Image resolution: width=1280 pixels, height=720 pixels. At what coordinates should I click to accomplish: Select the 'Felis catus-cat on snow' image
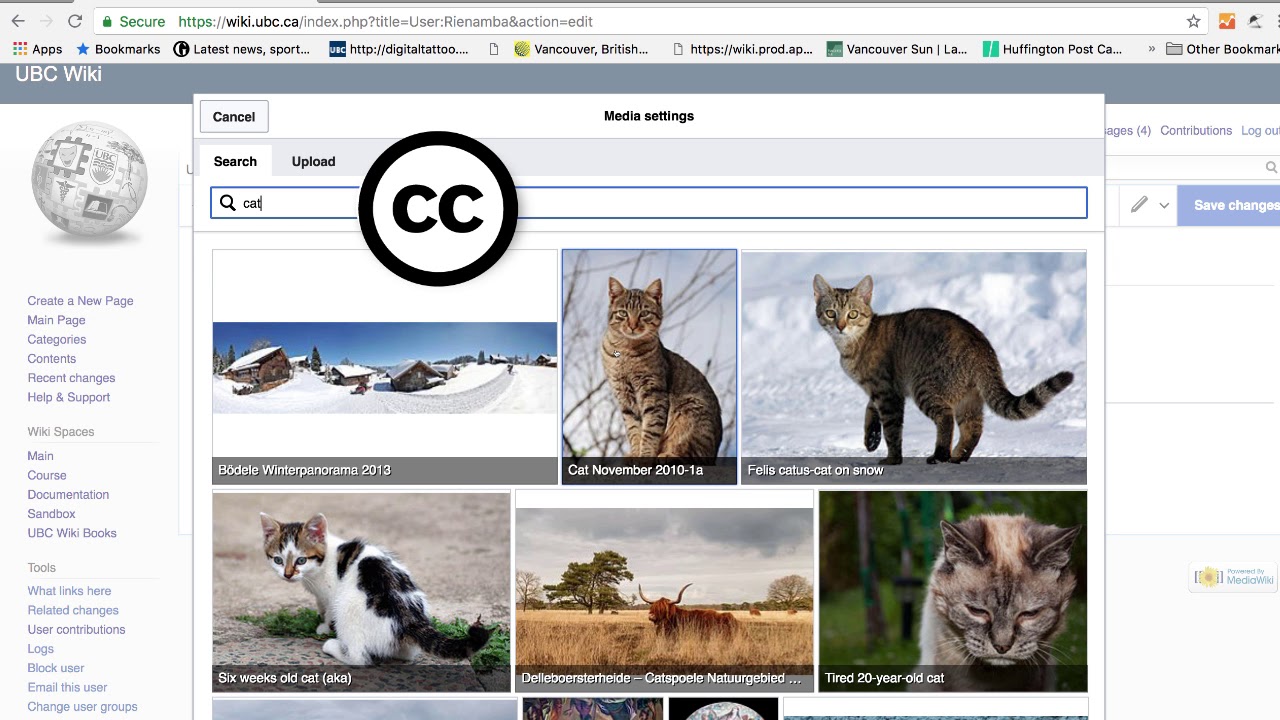(x=914, y=367)
